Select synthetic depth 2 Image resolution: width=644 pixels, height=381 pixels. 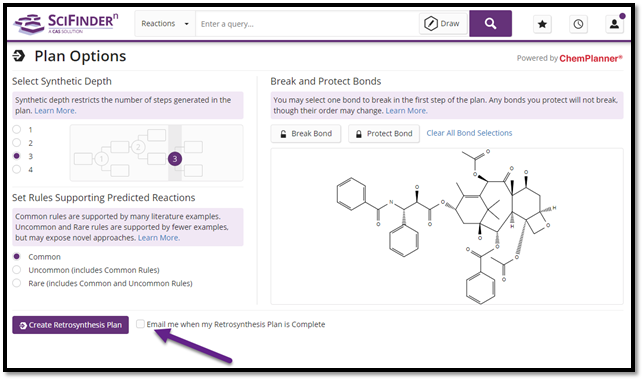[17, 142]
